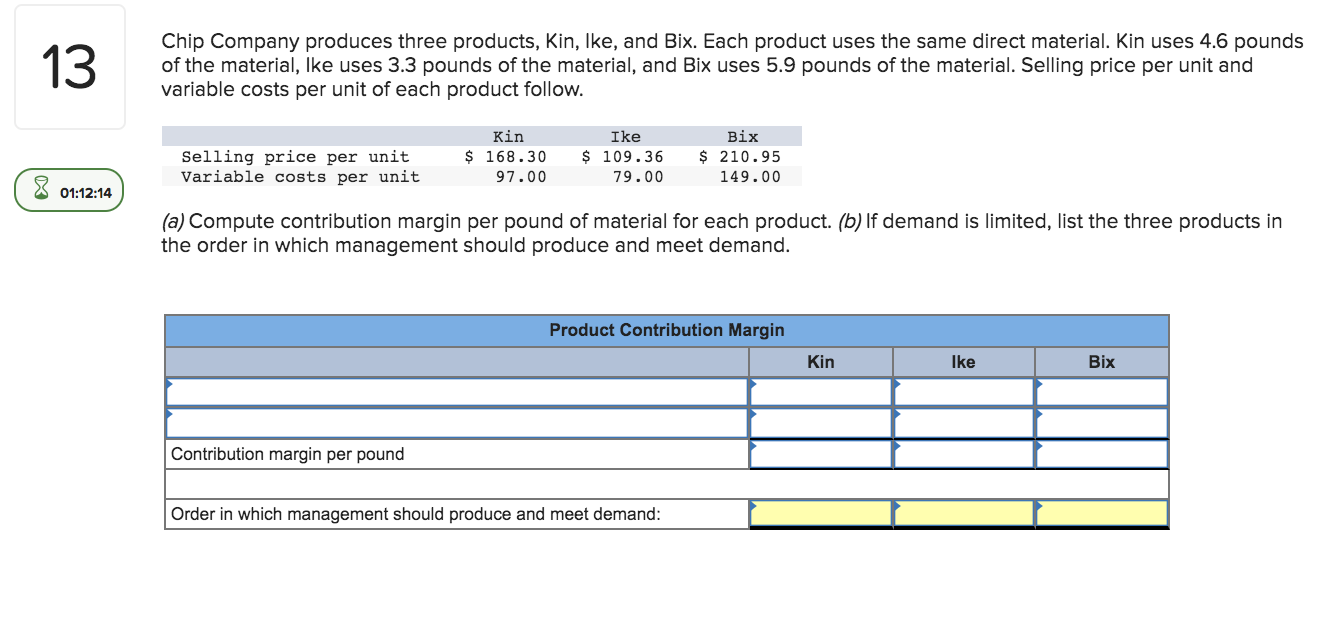Click the first blank description cell
This screenshot has height=626, width=1330.
tap(450, 392)
